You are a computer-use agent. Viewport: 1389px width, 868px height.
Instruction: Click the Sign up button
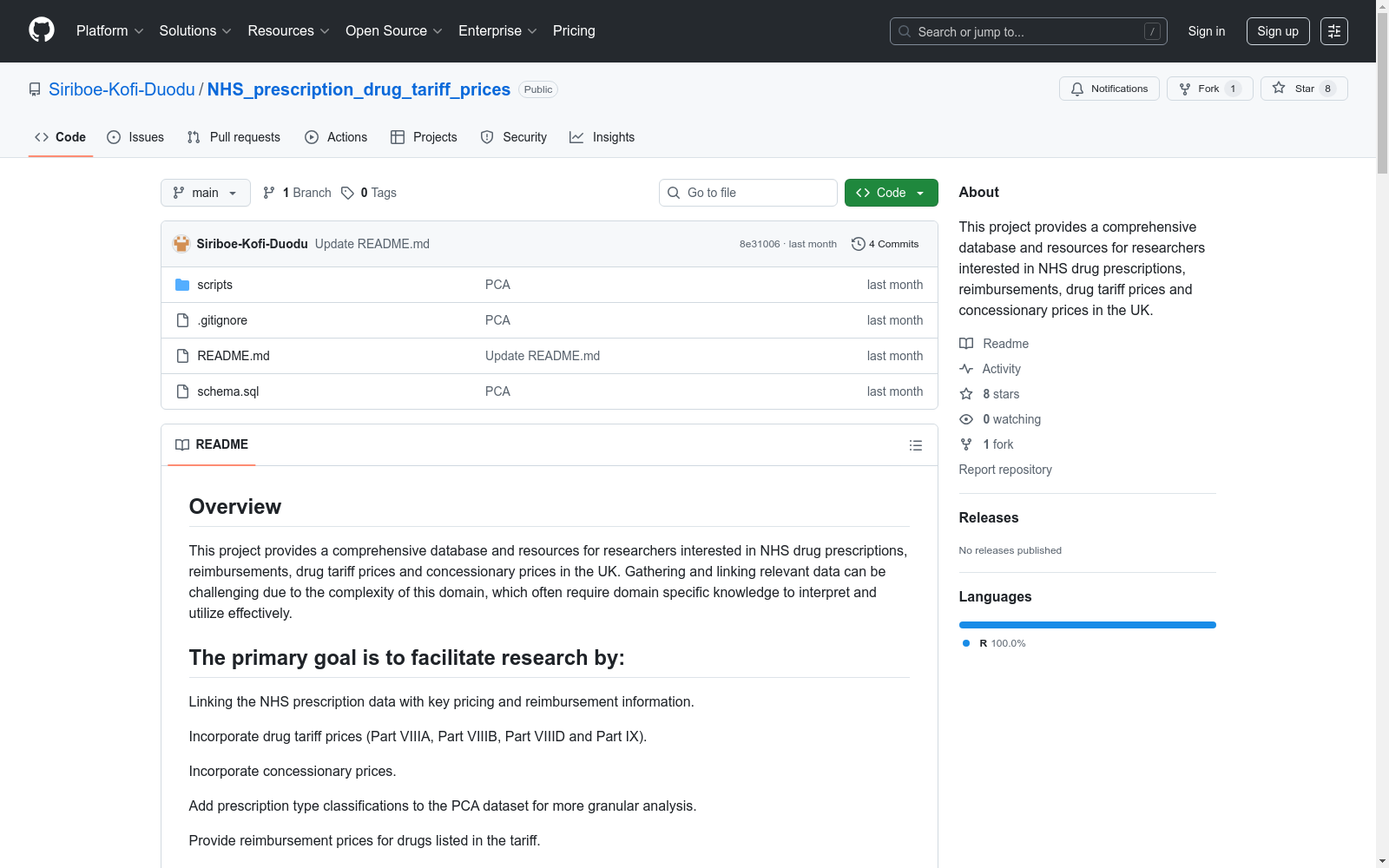pyautogui.click(x=1278, y=31)
